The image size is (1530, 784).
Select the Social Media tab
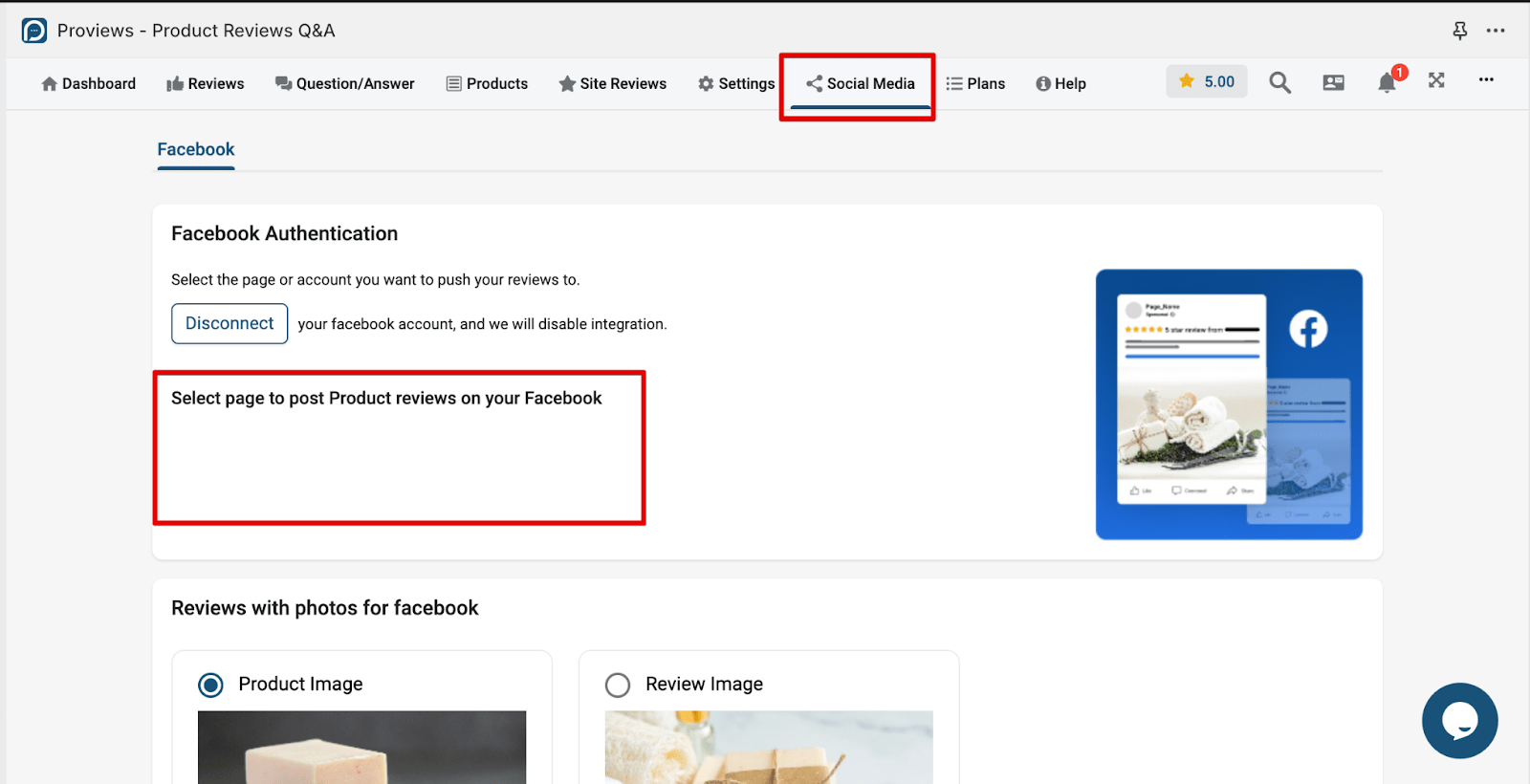(x=860, y=83)
